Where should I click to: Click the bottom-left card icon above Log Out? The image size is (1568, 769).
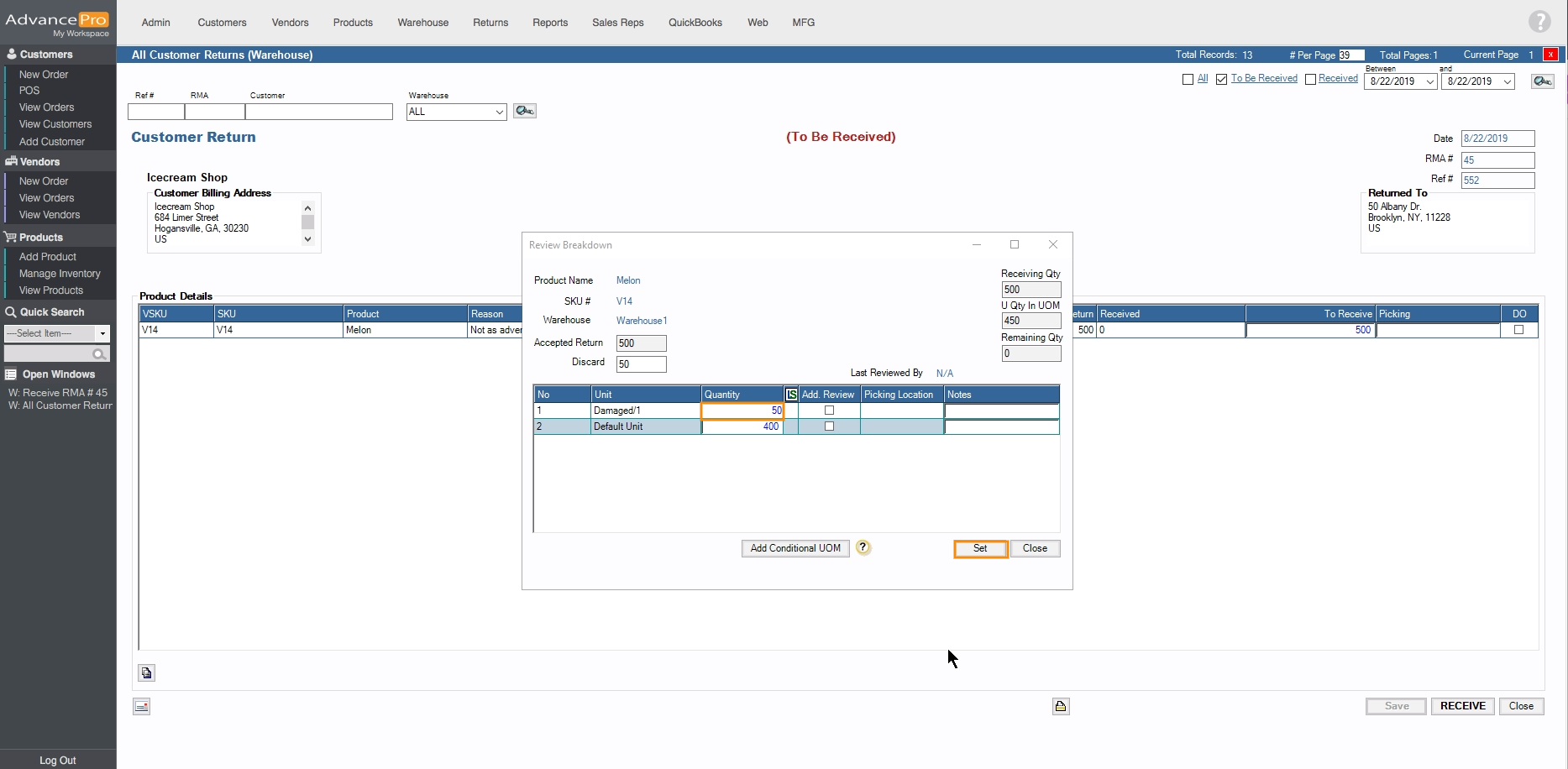pos(142,707)
